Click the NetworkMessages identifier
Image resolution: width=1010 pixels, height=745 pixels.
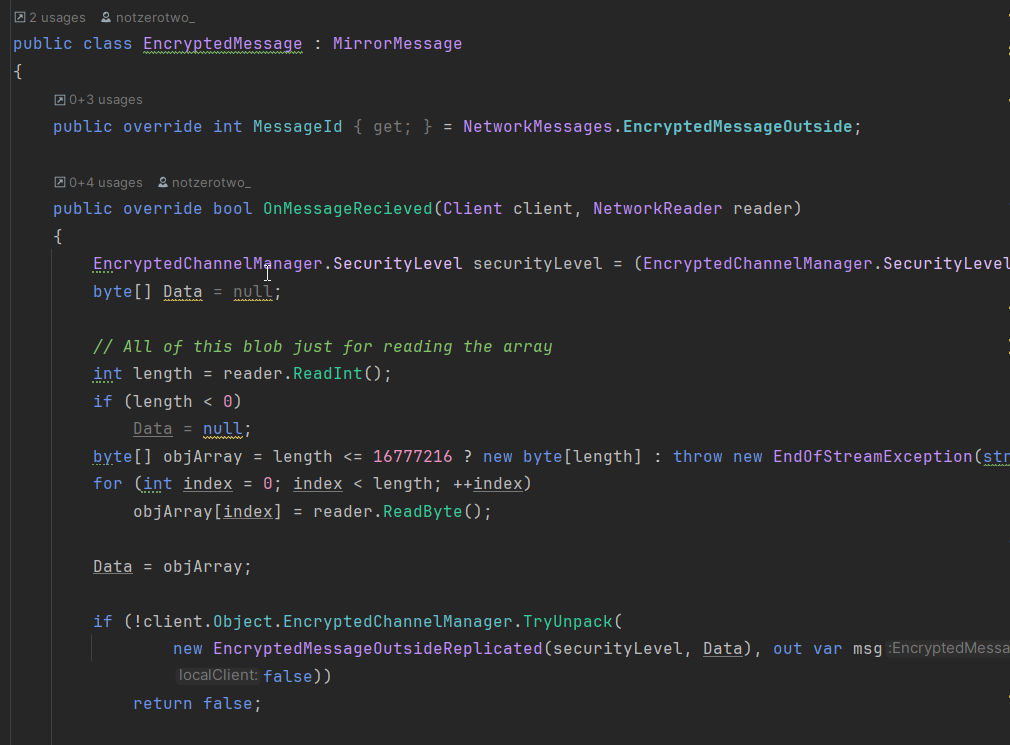pyautogui.click(x=537, y=126)
